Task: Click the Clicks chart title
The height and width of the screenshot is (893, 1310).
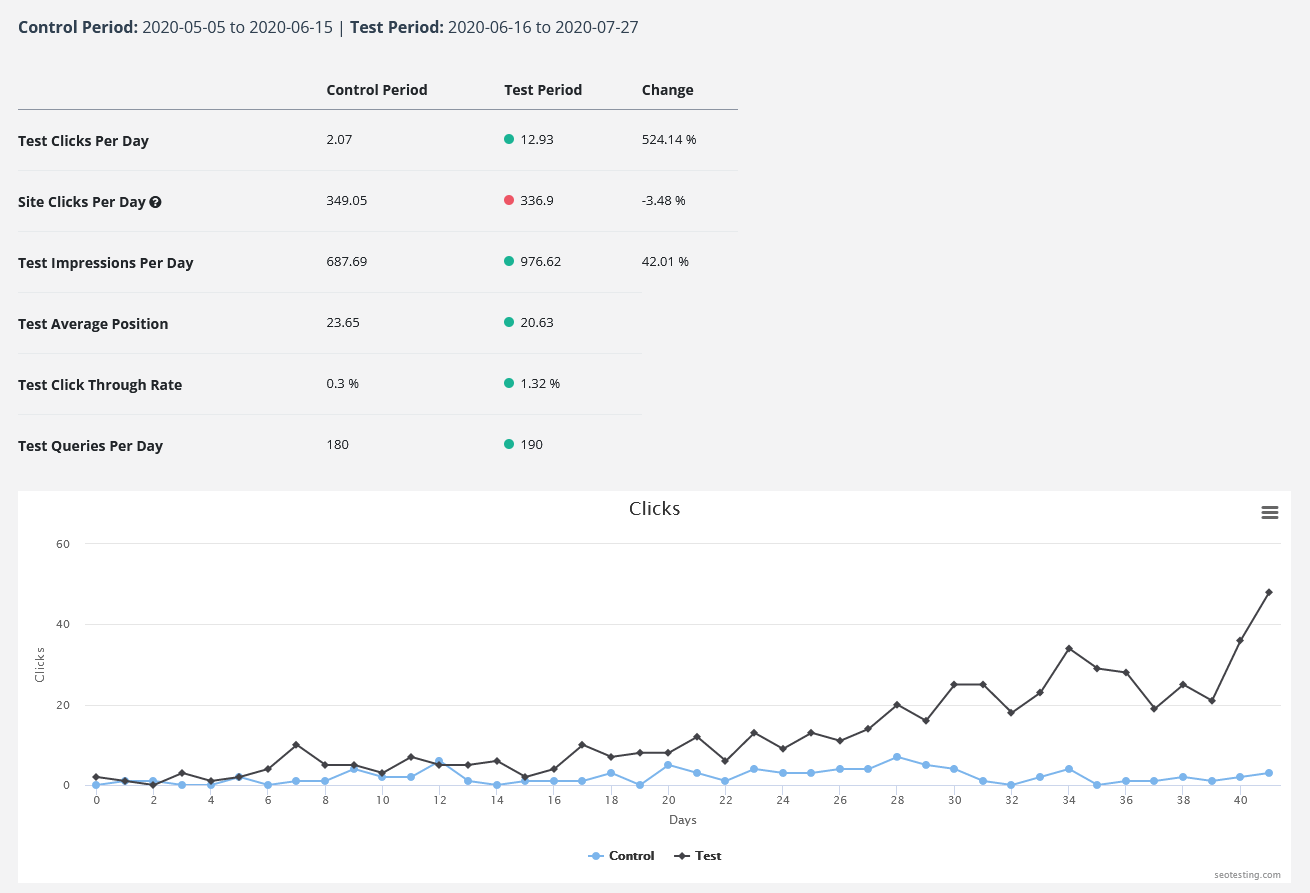Action: [654, 509]
